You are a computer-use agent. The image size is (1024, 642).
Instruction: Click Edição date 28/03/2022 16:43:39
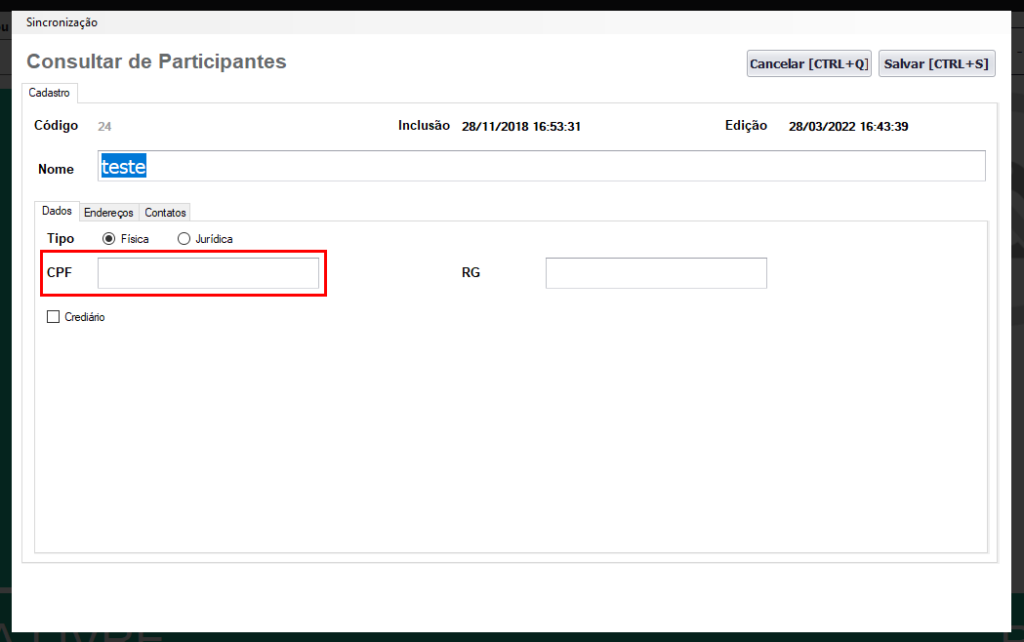click(848, 127)
